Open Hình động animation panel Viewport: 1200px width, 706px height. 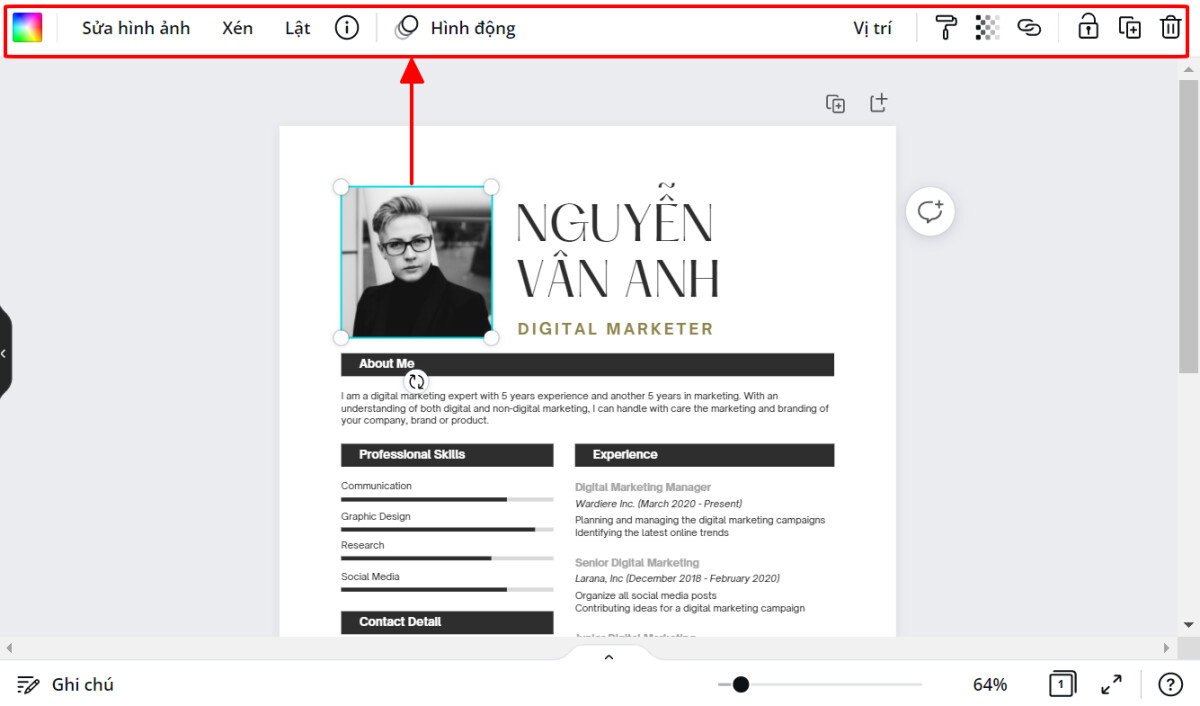455,28
